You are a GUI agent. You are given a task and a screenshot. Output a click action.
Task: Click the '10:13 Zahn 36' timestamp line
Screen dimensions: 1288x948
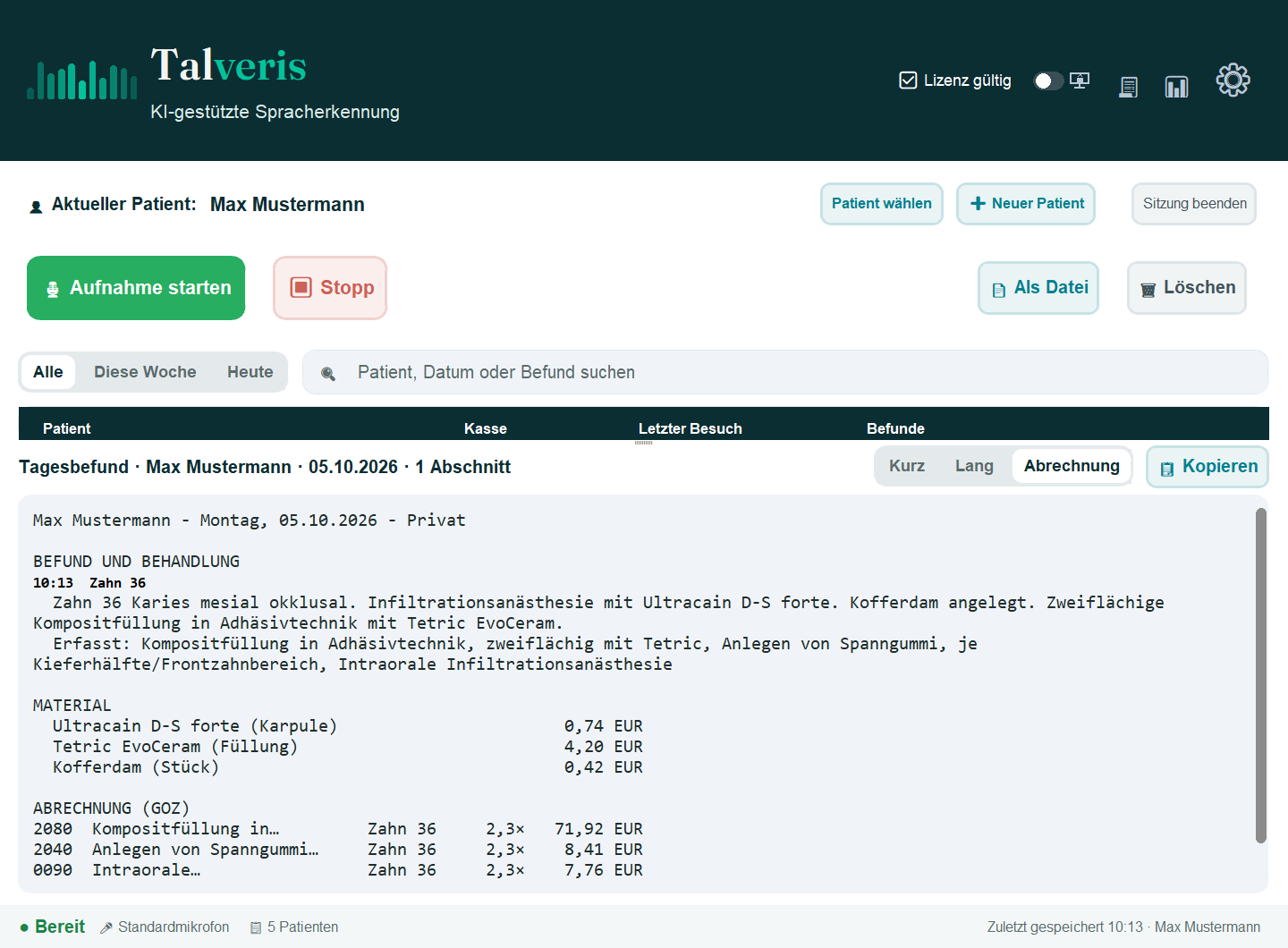point(89,583)
